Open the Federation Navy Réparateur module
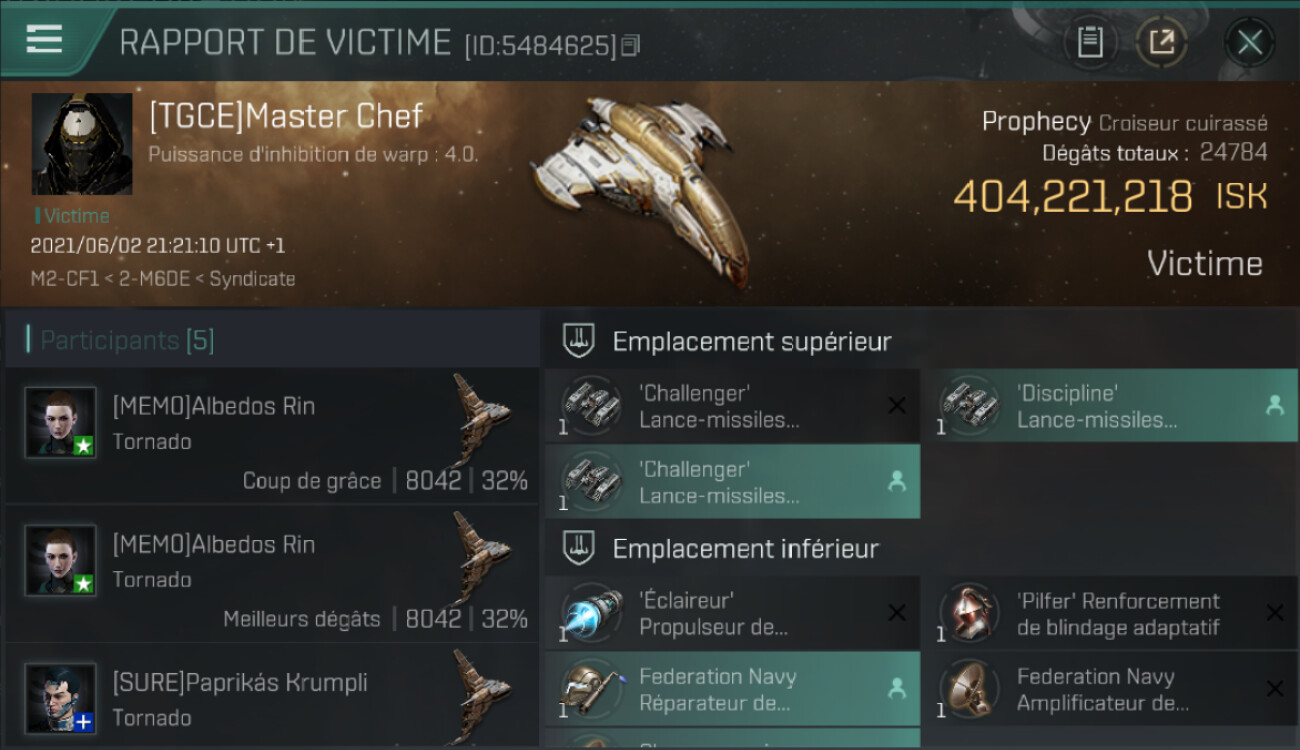1300x750 pixels. [732, 690]
